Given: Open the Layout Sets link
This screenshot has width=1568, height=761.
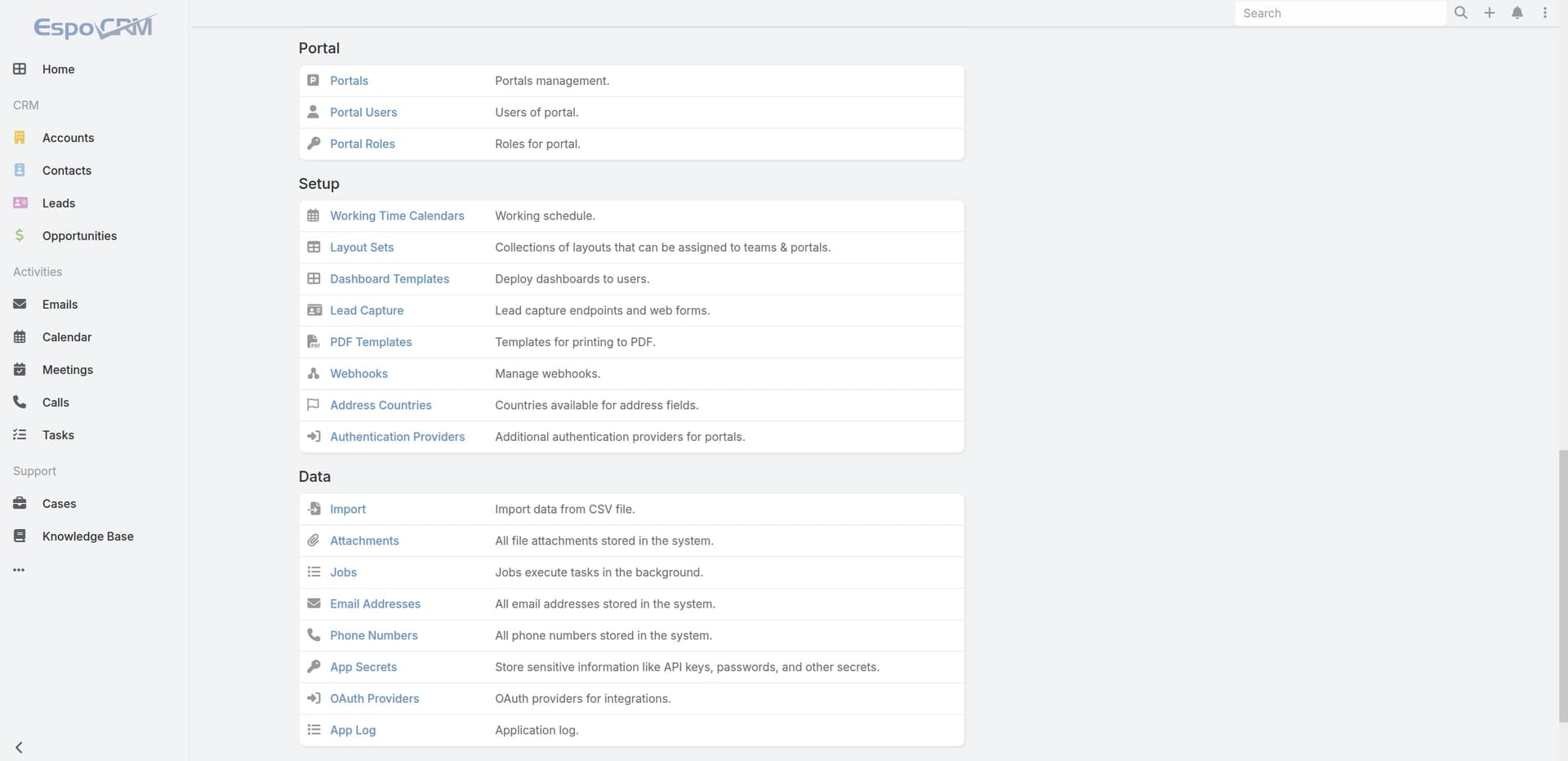Looking at the screenshot, I should [x=362, y=247].
